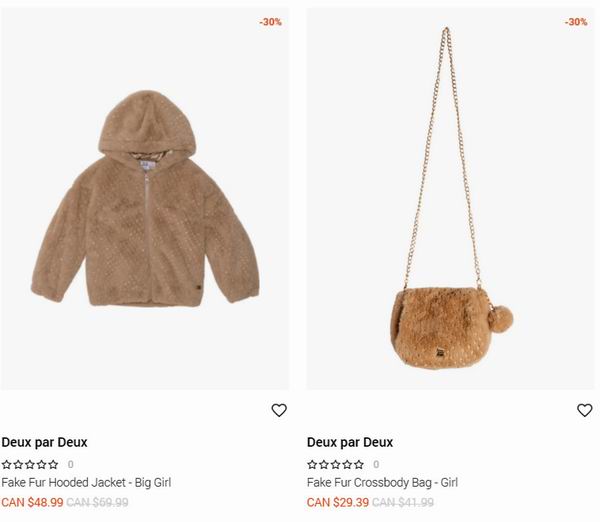Click the struck-through CAN $69.99 price
The width and height of the screenshot is (600, 522).
[97, 502]
